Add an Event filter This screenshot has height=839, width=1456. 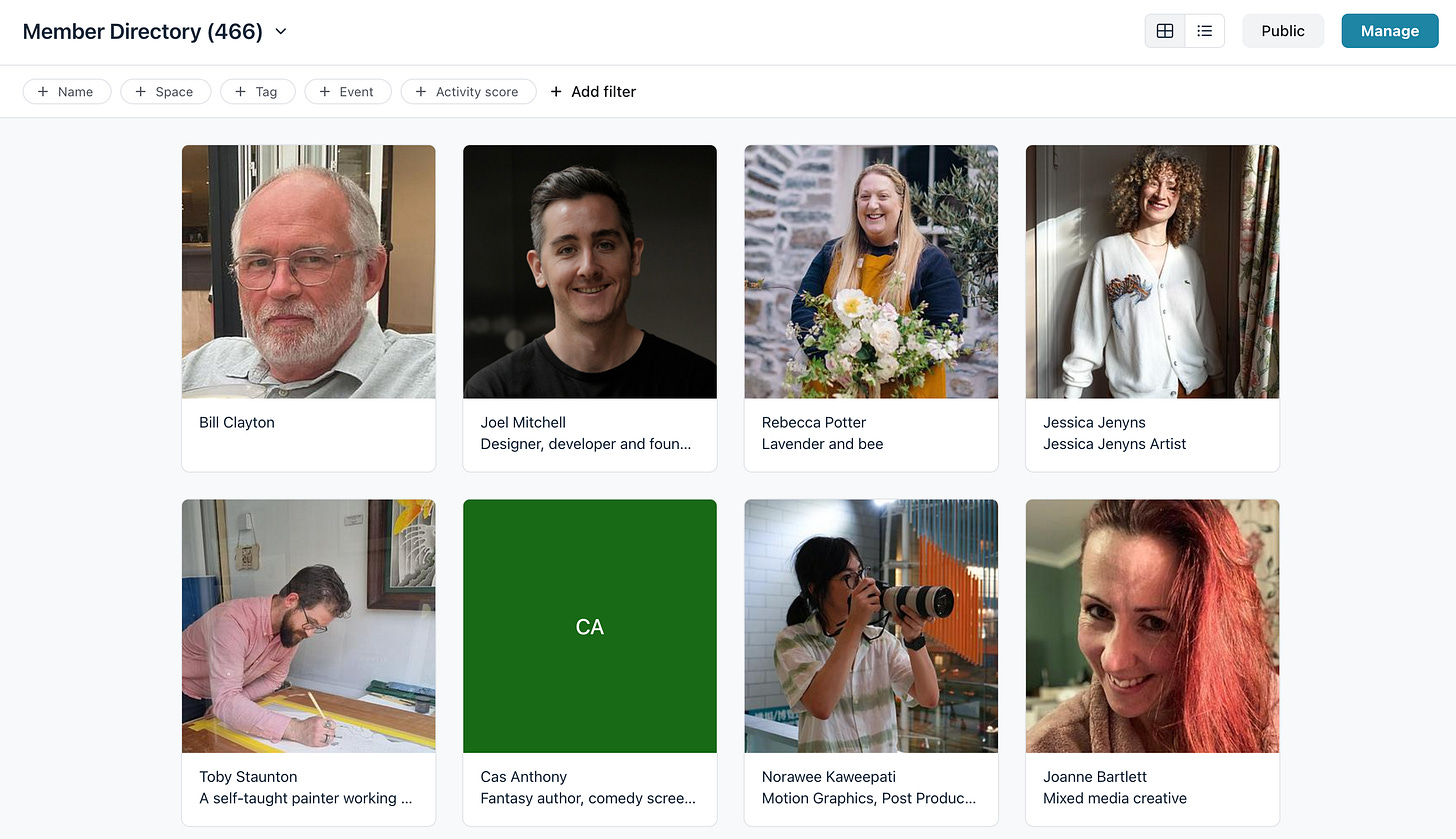[348, 92]
